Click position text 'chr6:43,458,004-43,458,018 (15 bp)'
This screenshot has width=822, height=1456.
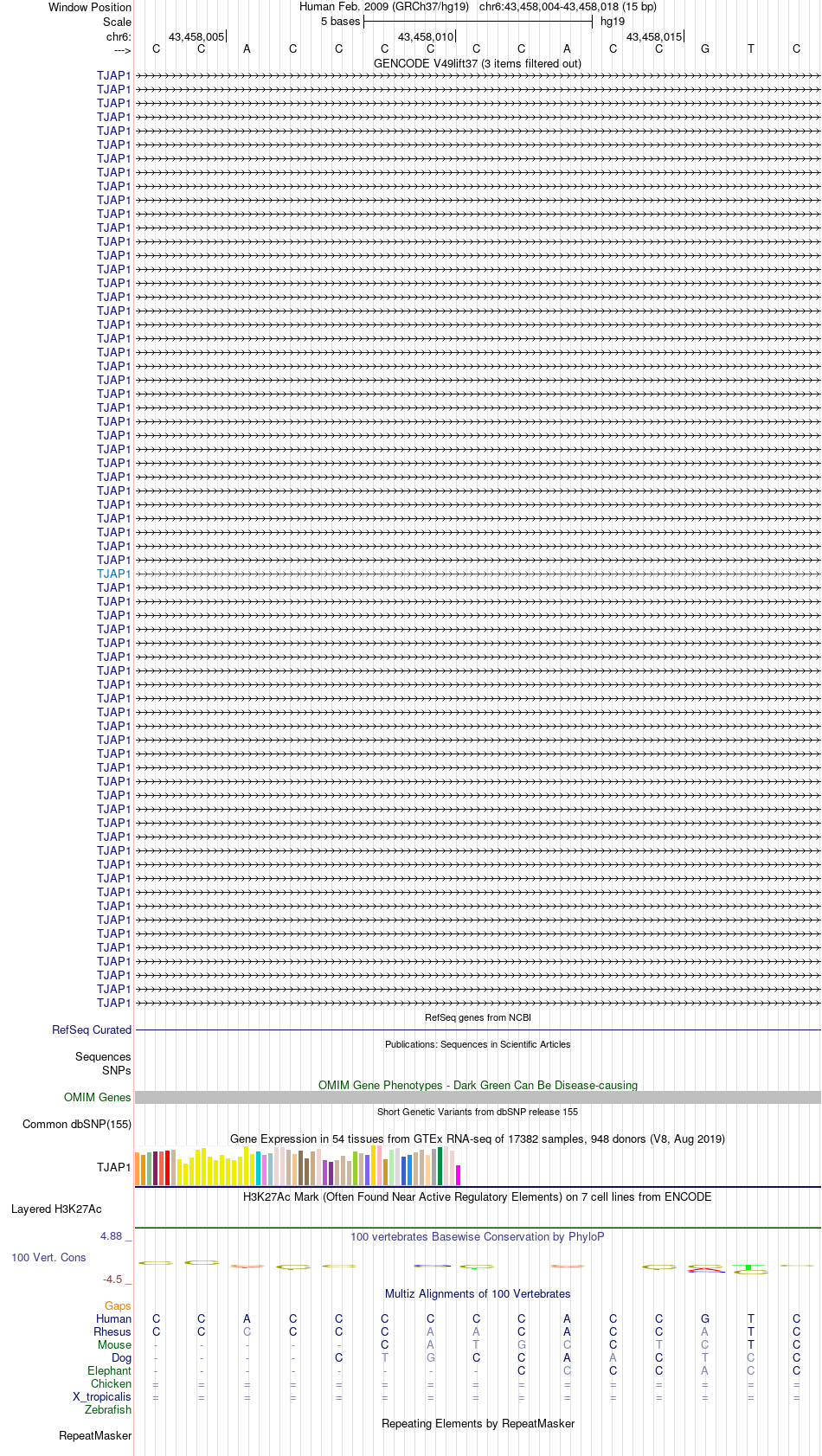point(568,7)
